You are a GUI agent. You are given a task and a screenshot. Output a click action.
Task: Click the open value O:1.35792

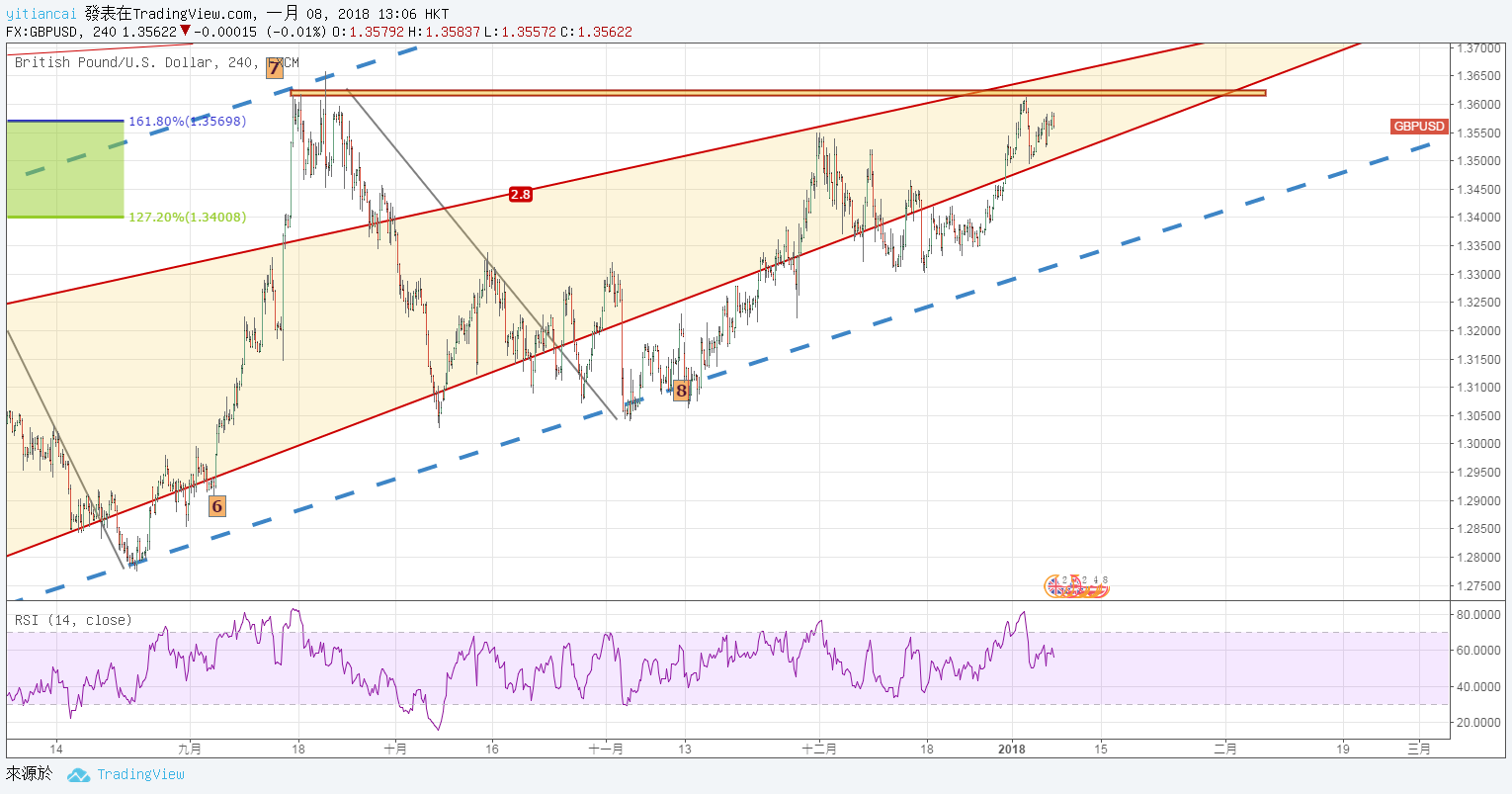click(x=369, y=32)
